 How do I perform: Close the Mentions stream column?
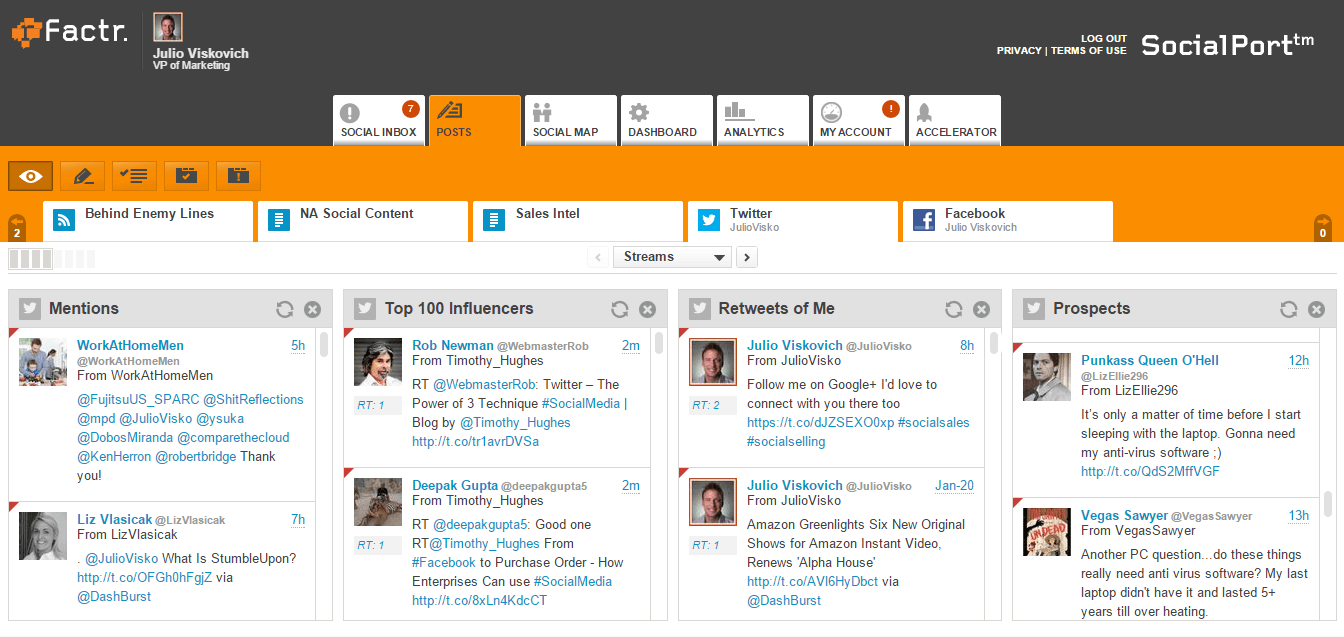(312, 310)
